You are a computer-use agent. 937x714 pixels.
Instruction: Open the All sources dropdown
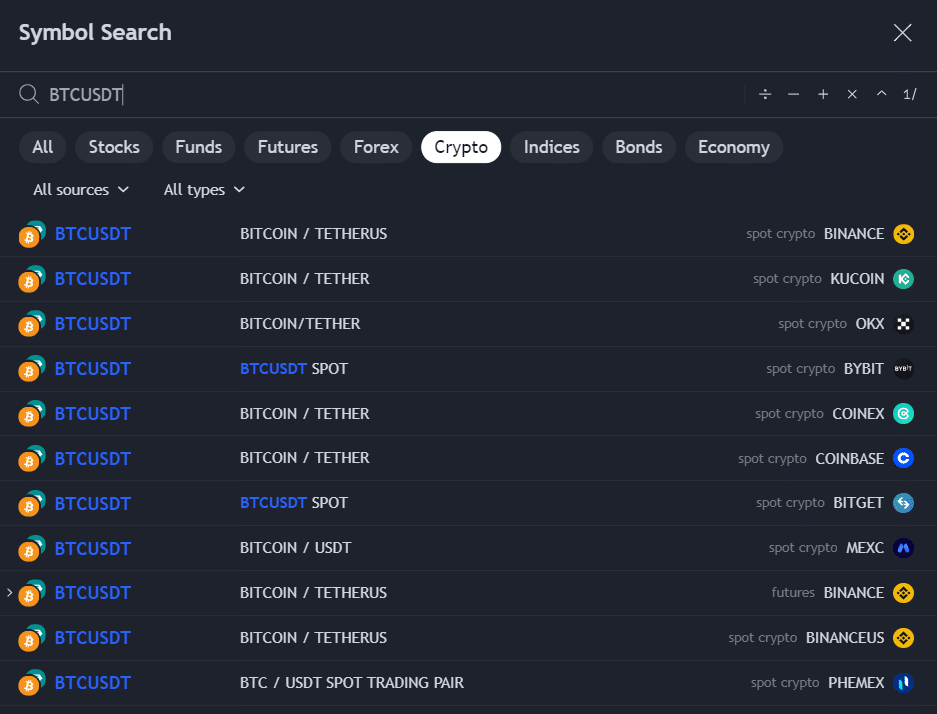coord(81,190)
